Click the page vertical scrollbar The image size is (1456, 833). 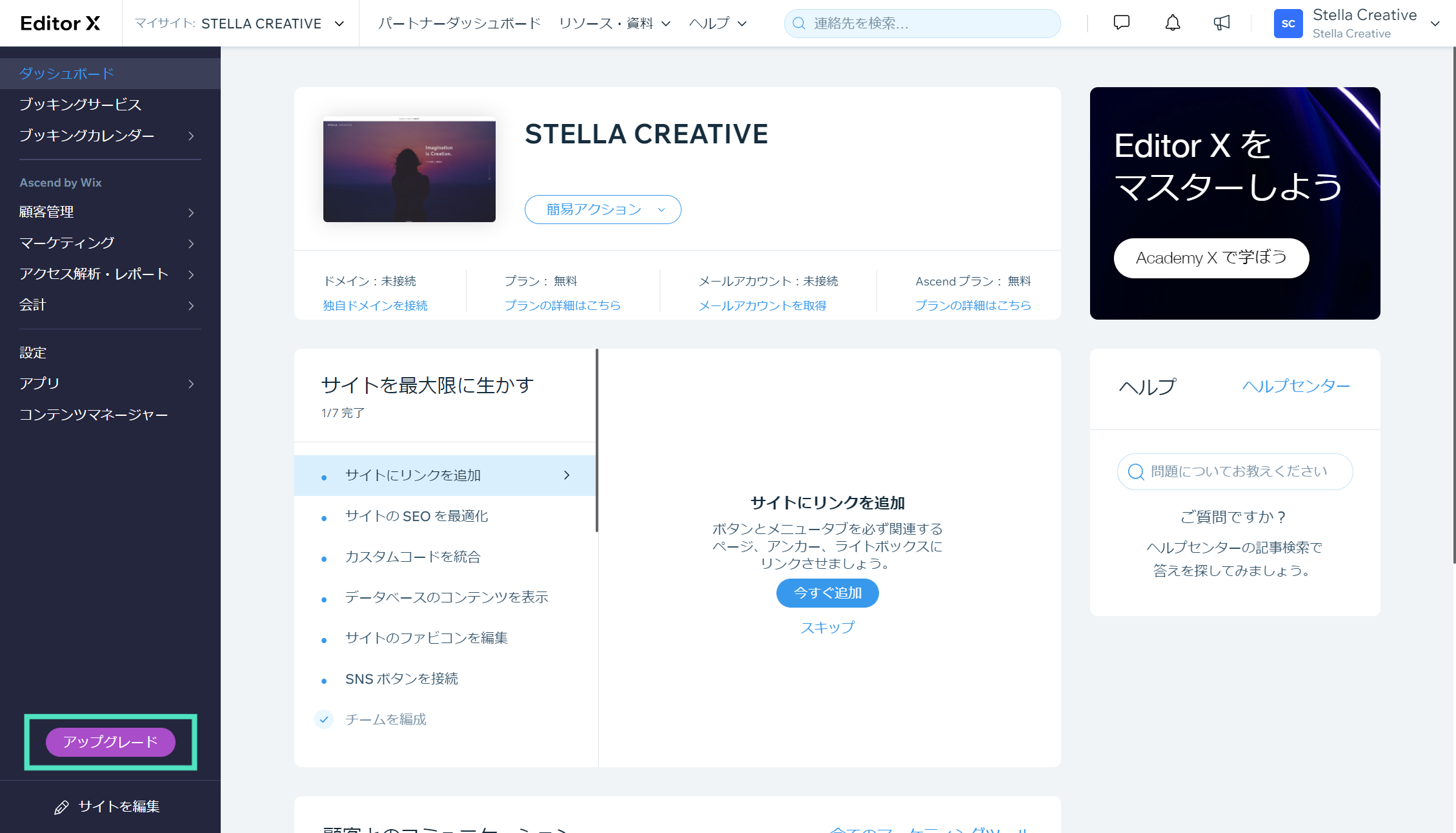(x=1453, y=305)
